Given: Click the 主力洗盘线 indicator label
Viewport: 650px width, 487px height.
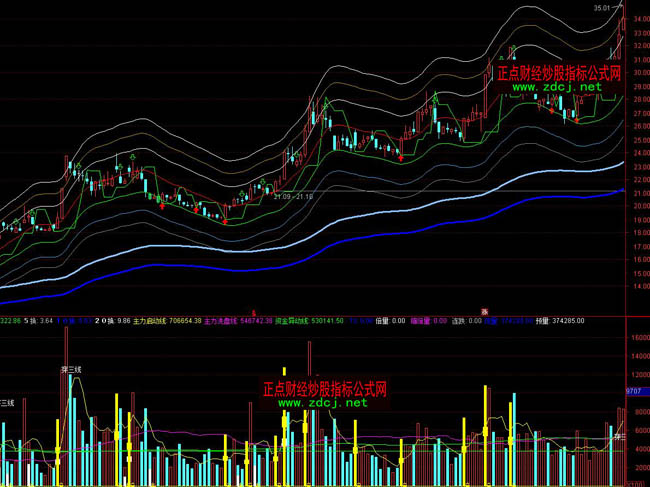Looking at the screenshot, I should coord(226,321).
